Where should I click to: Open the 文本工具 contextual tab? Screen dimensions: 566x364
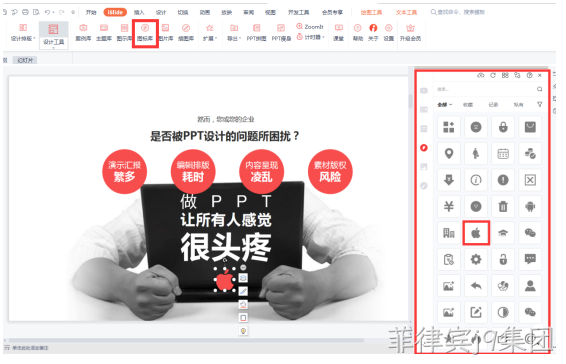pyautogui.click(x=406, y=12)
